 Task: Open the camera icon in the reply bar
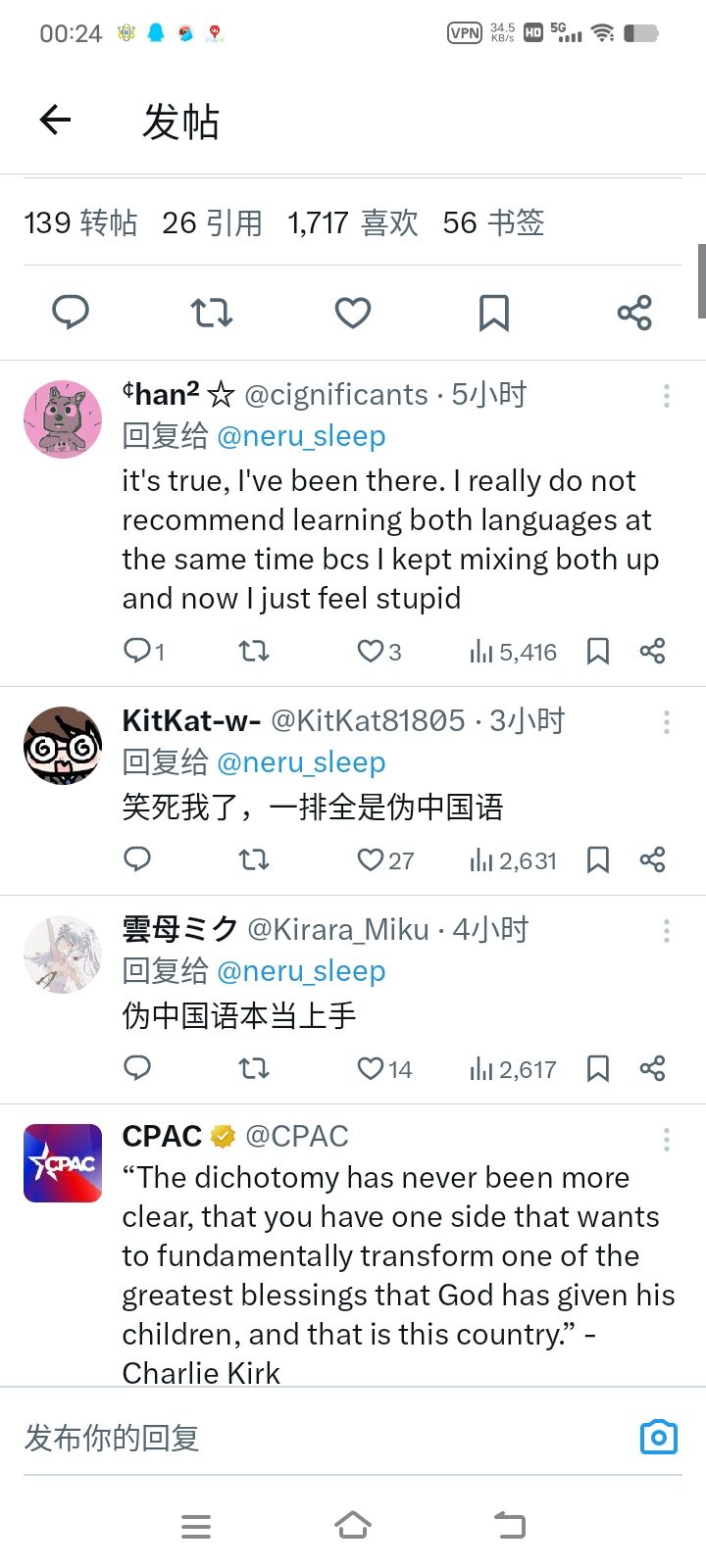click(658, 1437)
